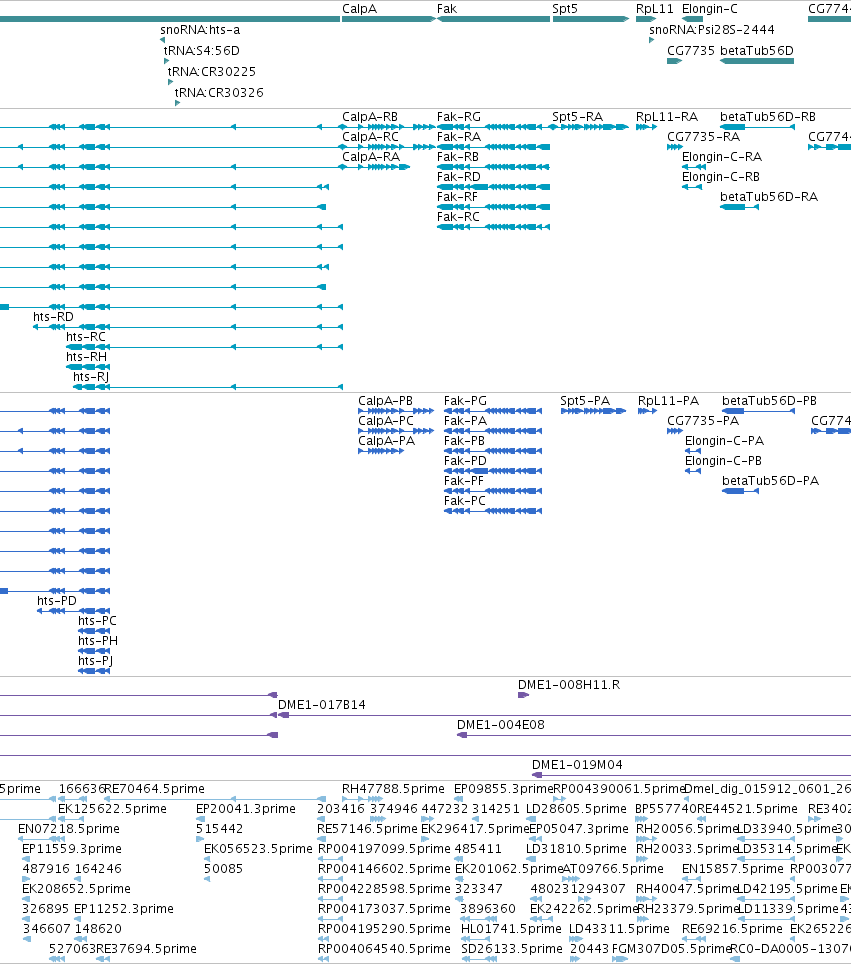Click the betaTub56D-PB protein label
The height and width of the screenshot is (964, 851).
[x=769, y=401]
